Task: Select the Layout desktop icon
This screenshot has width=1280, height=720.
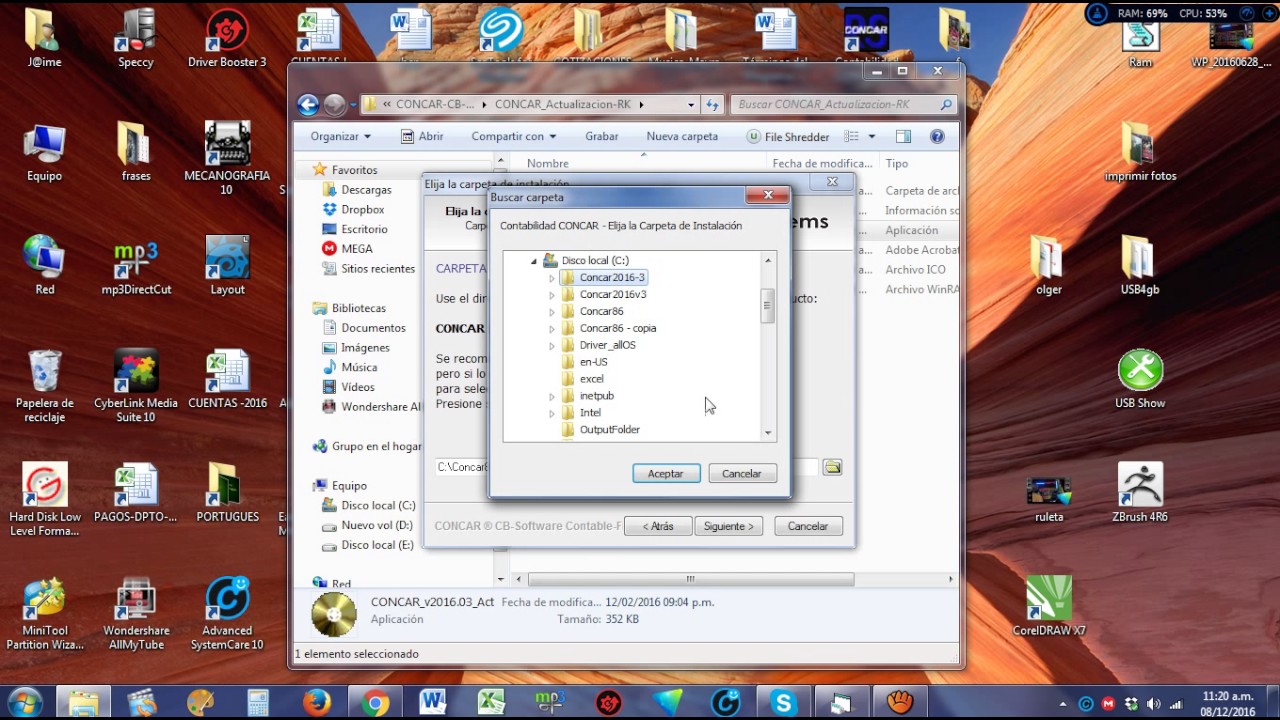Action: tap(227, 265)
